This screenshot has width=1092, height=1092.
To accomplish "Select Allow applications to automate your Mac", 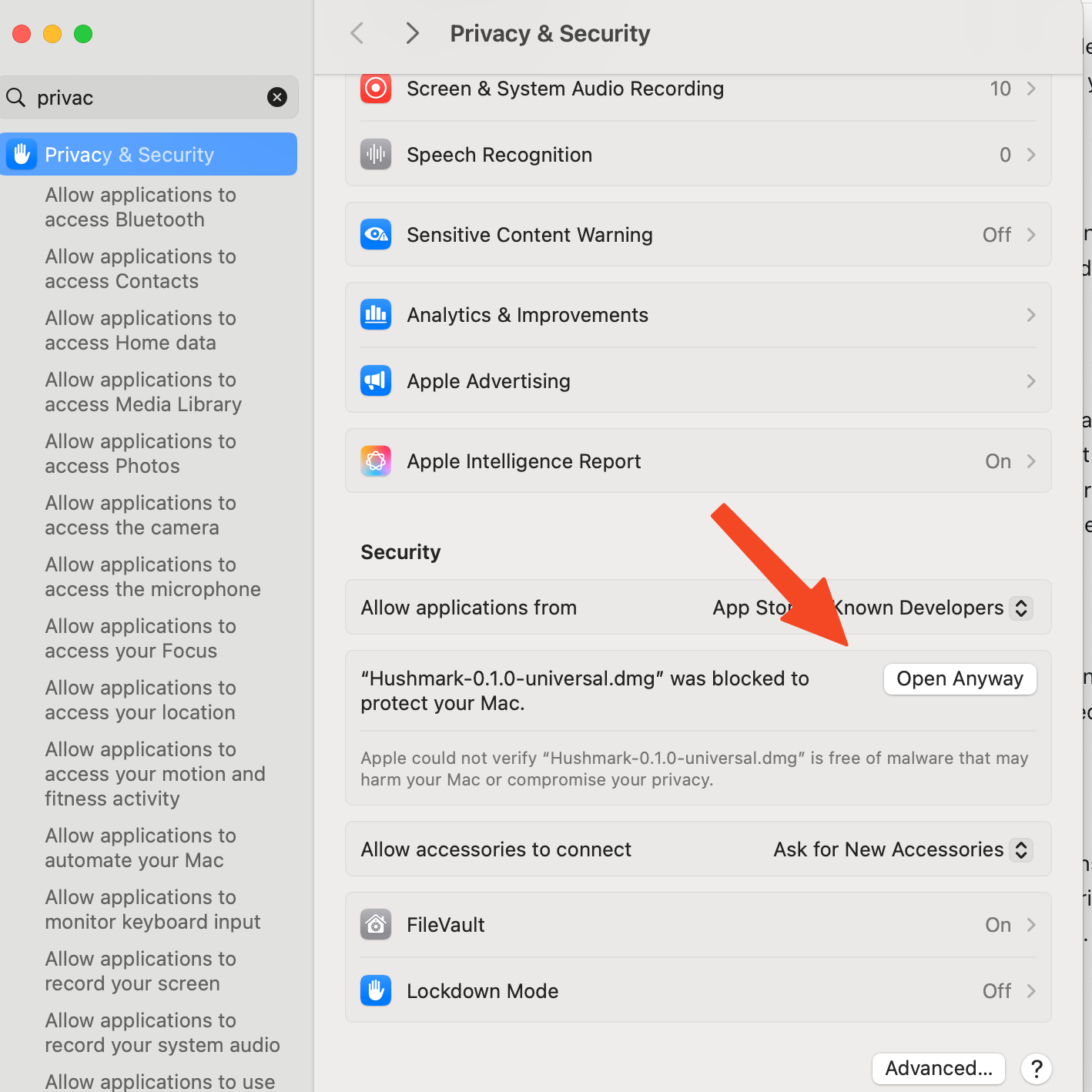I will 140,848.
